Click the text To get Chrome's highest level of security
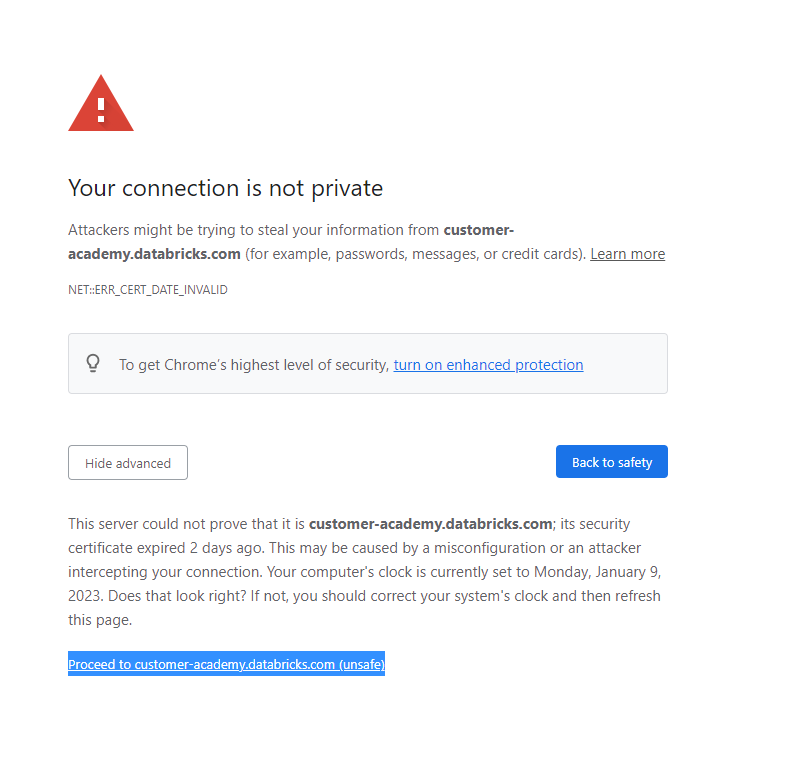 (253, 365)
